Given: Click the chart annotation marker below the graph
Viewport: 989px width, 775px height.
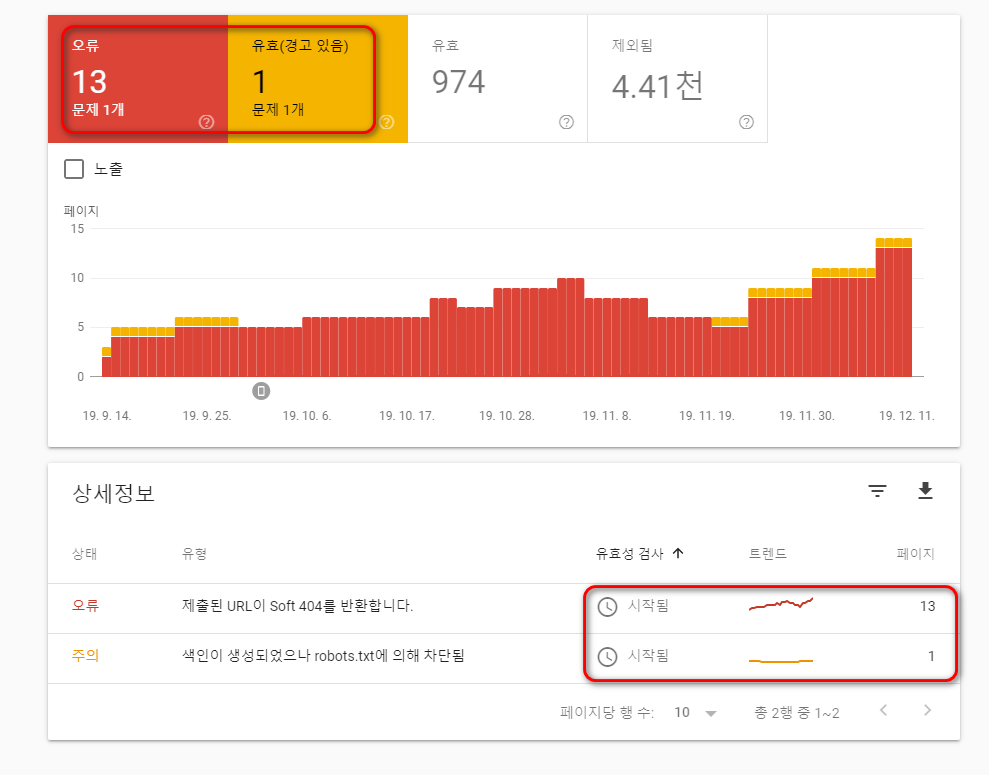Looking at the screenshot, I should 261,391.
